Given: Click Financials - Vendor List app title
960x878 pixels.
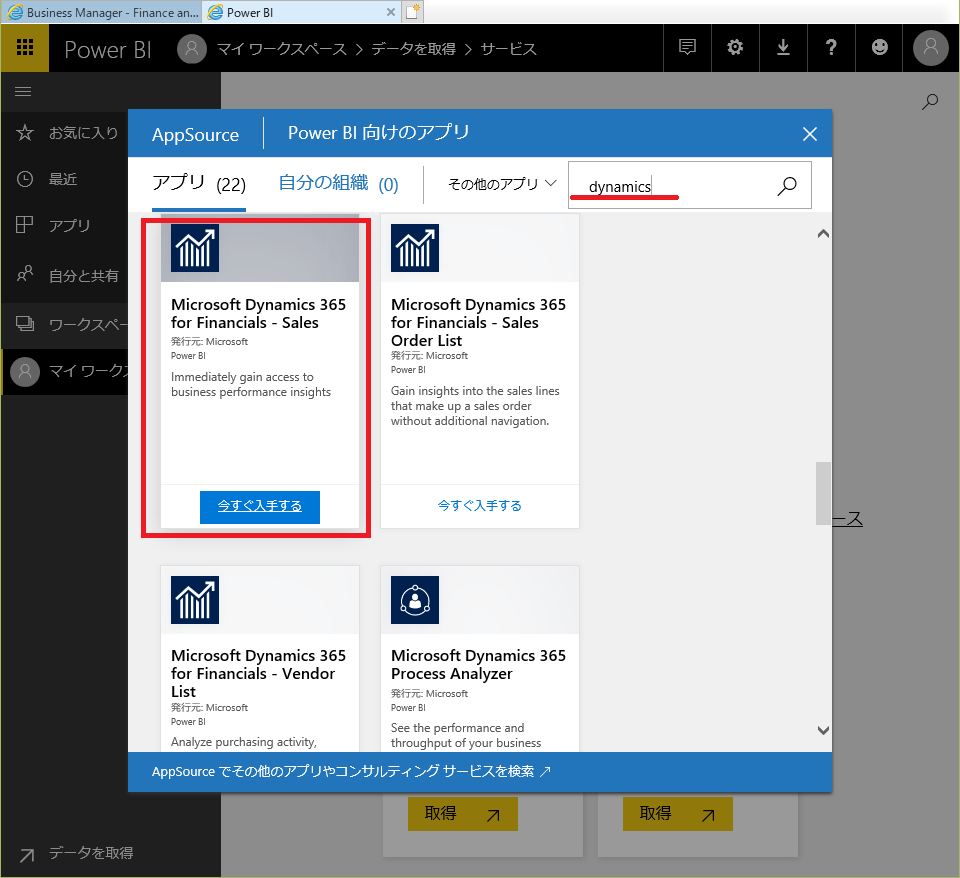Looking at the screenshot, I should pyautogui.click(x=258, y=674).
